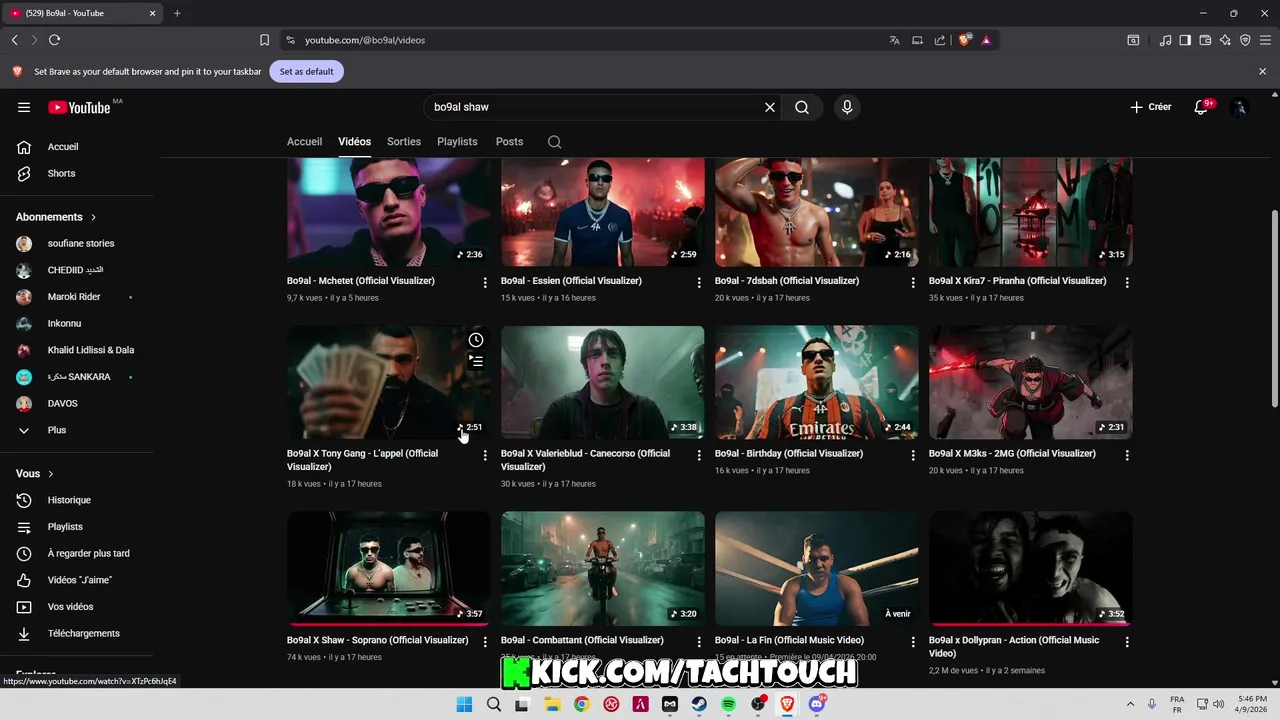Viewport: 1280px width, 720px height.
Task: Click Brave Shields icon in address bar
Action: (965, 40)
